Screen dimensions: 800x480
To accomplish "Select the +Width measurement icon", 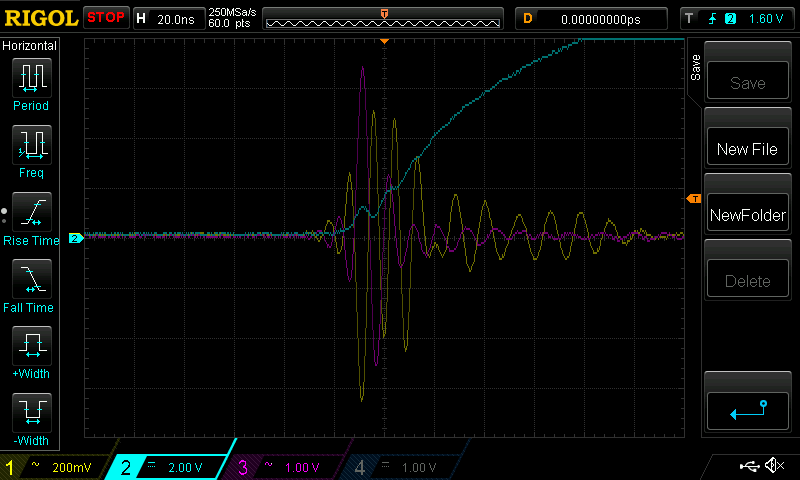I will pyautogui.click(x=32, y=346).
